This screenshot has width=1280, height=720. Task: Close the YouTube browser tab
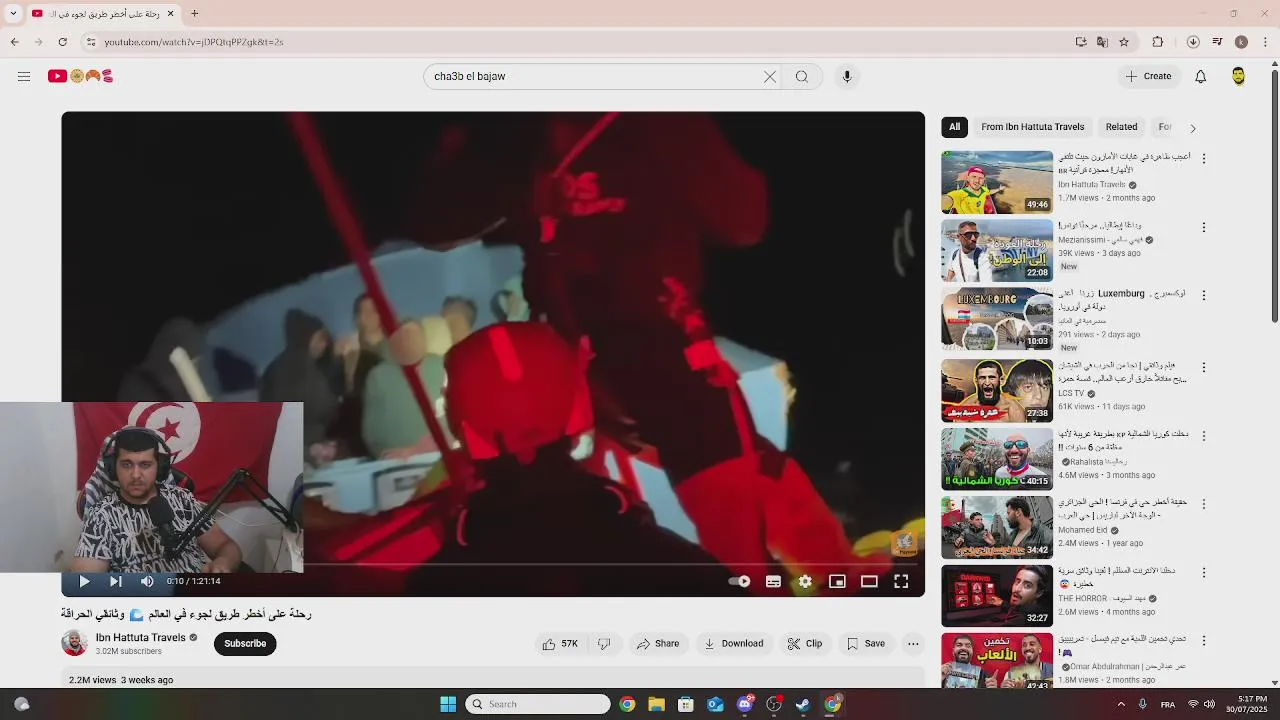[x=170, y=14]
